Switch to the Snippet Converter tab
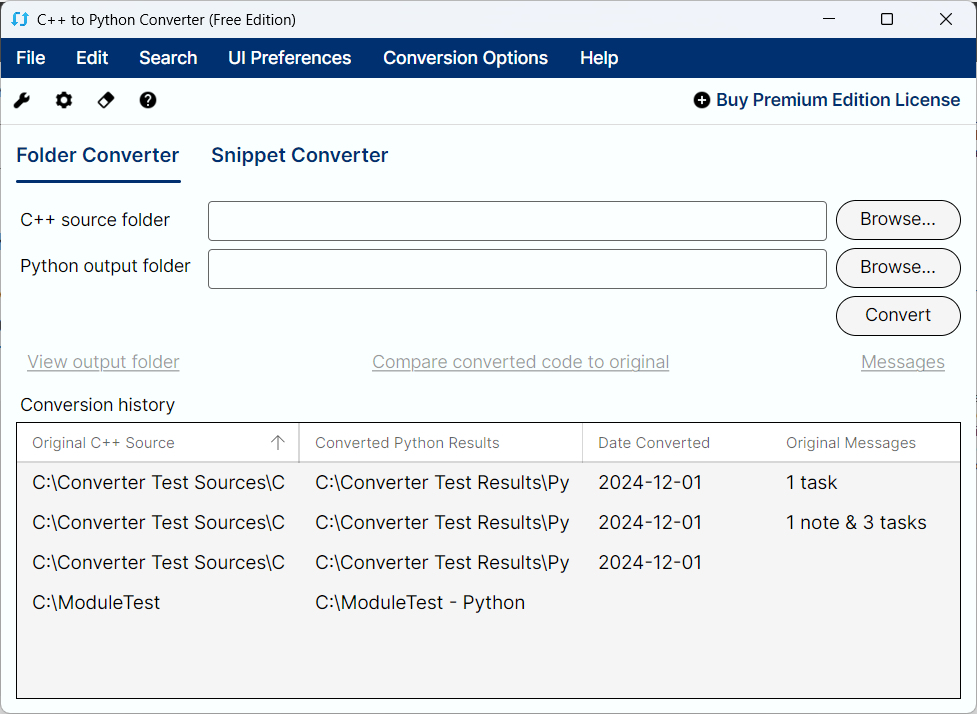Image resolution: width=977 pixels, height=714 pixels. tap(299, 155)
